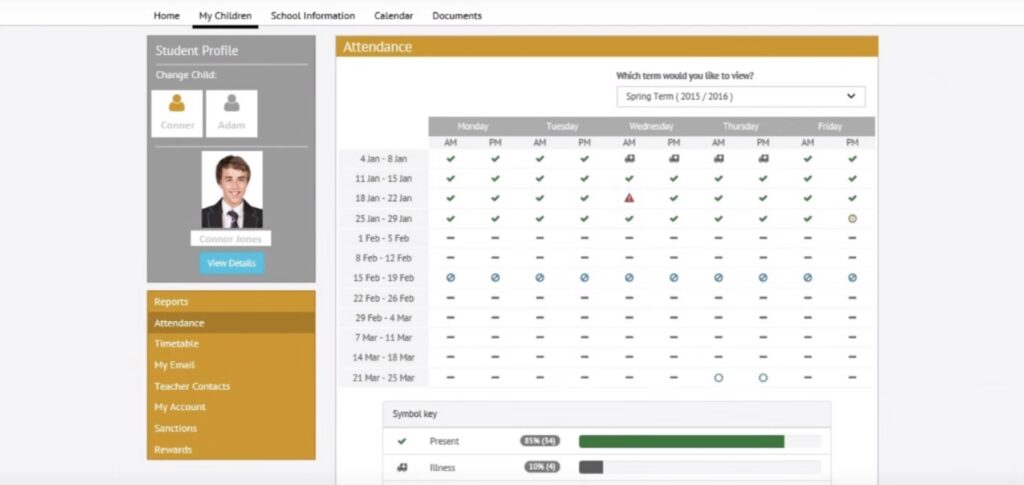Click illness icon for Thursday PM, 4 Jan week

763,158
